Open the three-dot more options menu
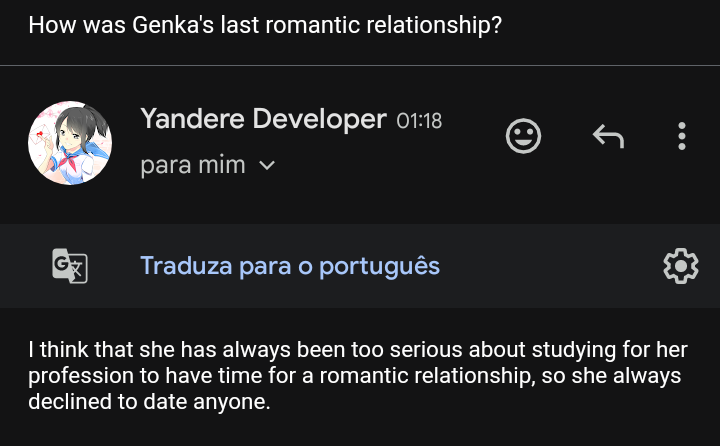Viewport: 720px width, 446px height. 682,136
